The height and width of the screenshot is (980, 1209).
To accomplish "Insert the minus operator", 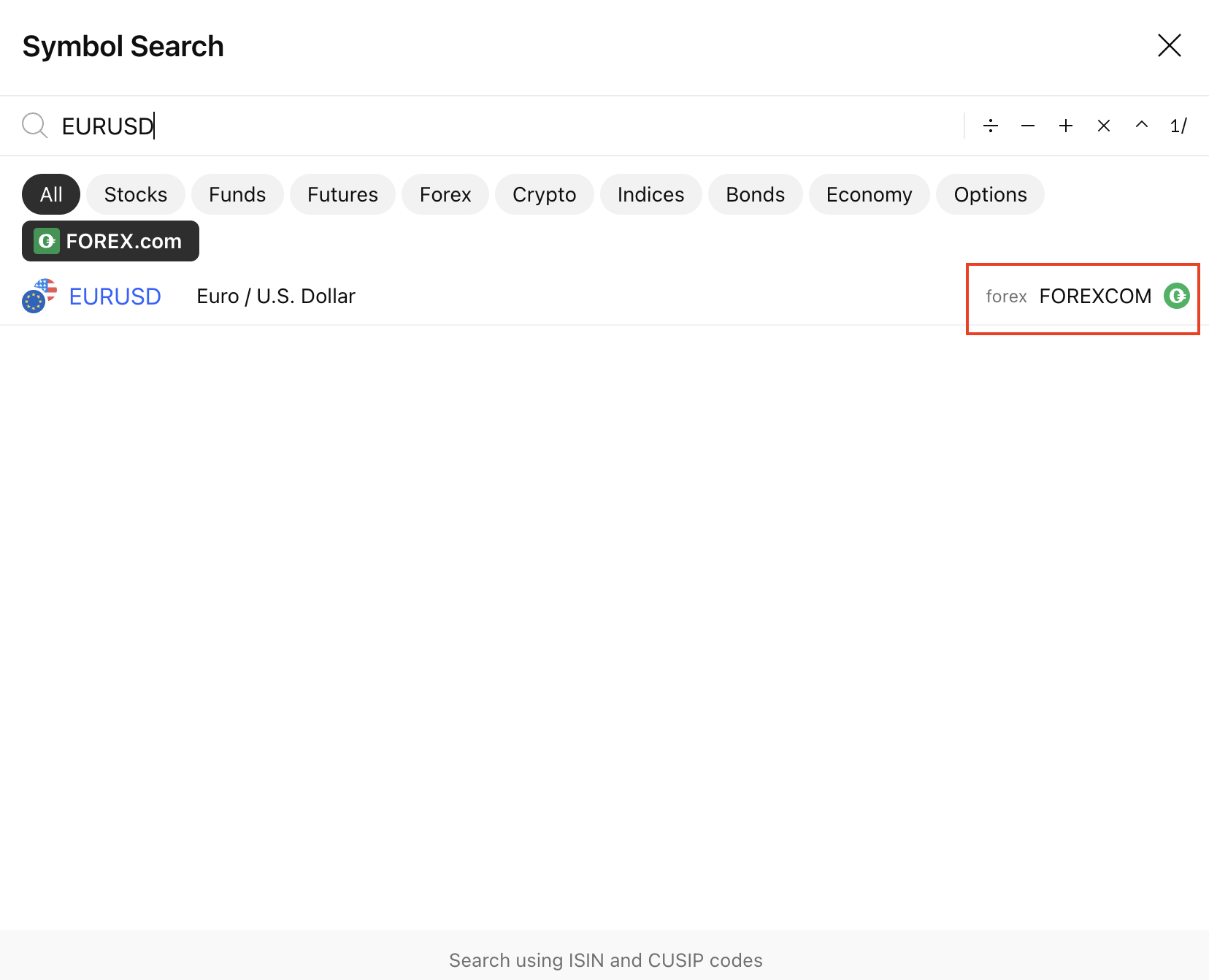I will click(1028, 126).
